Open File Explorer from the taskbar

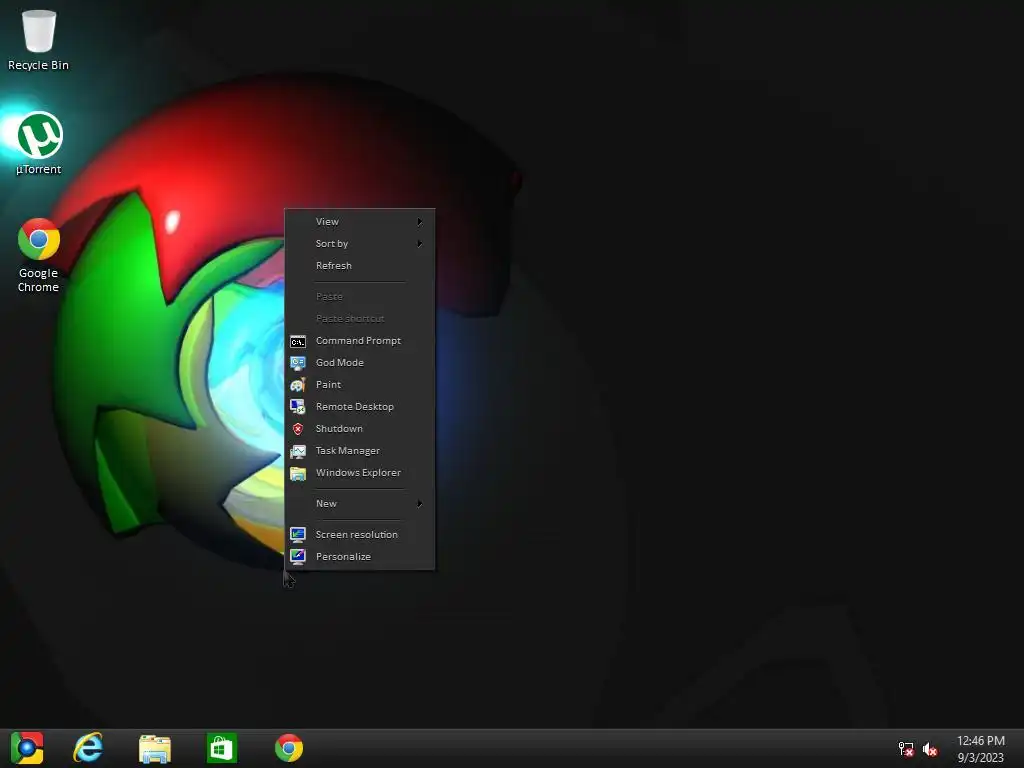pyautogui.click(x=155, y=748)
